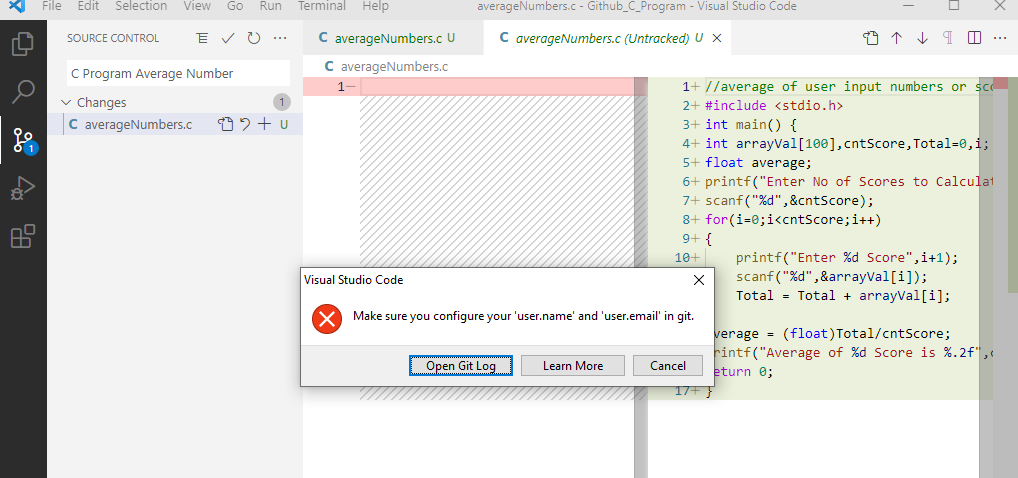Screen dimensions: 1018x478
Task: Discard changes for averageNumbers.c
Action: [x=245, y=124]
